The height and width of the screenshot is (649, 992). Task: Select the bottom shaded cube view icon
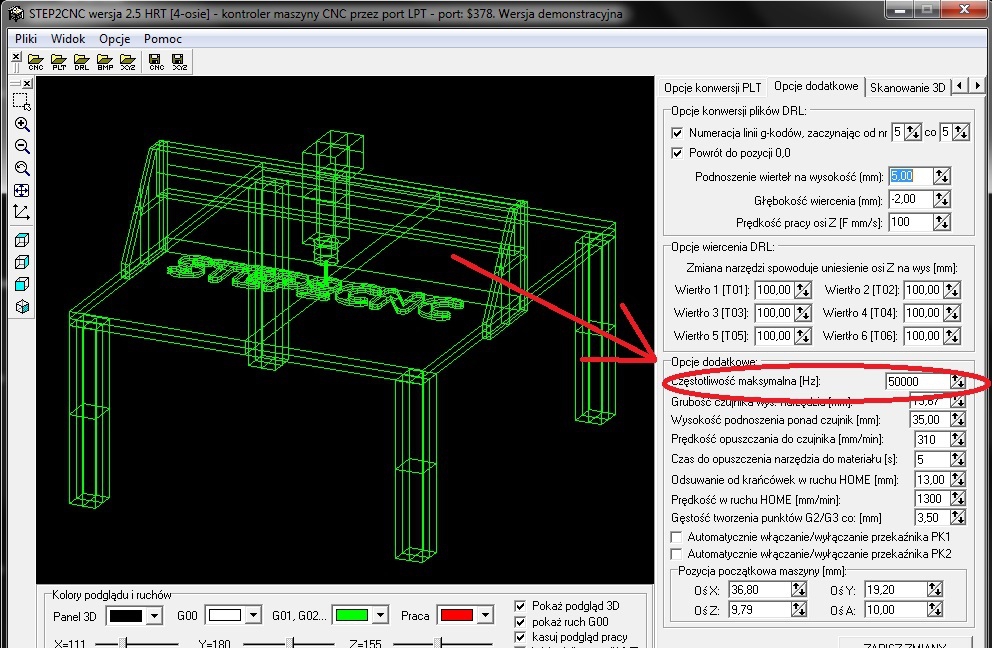pos(22,307)
